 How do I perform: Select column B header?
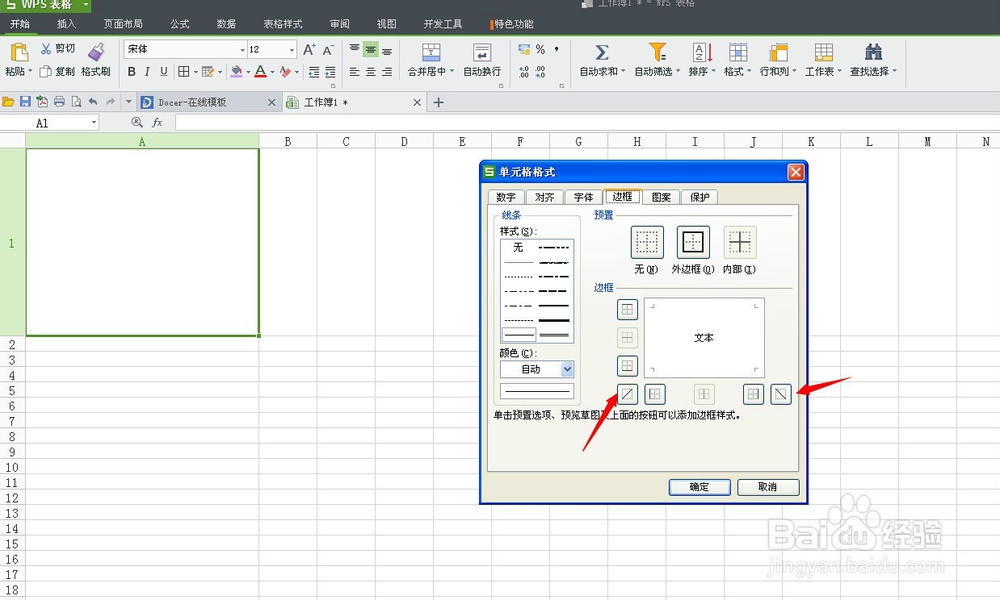click(x=288, y=142)
